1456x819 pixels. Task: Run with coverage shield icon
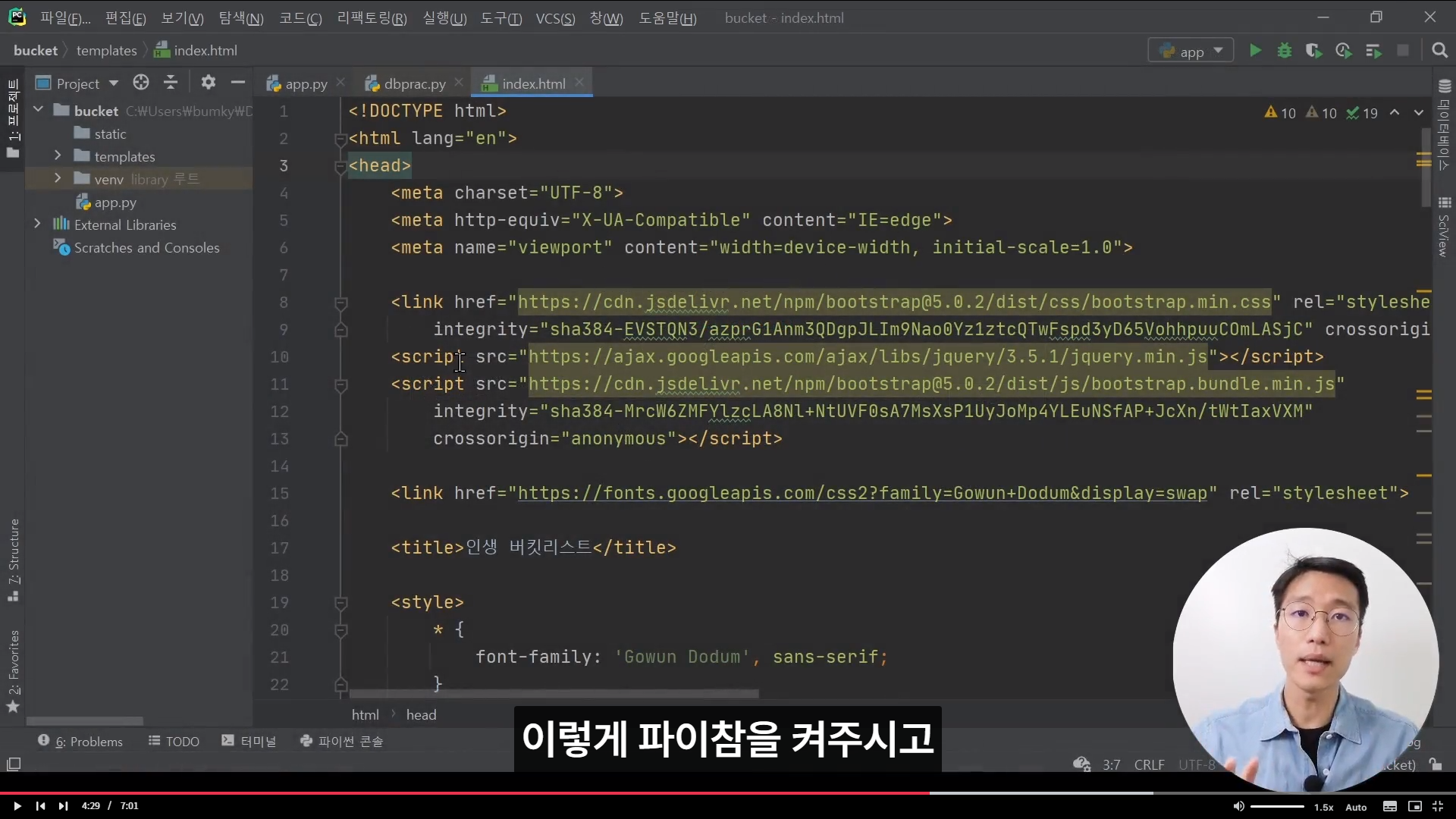[1314, 51]
